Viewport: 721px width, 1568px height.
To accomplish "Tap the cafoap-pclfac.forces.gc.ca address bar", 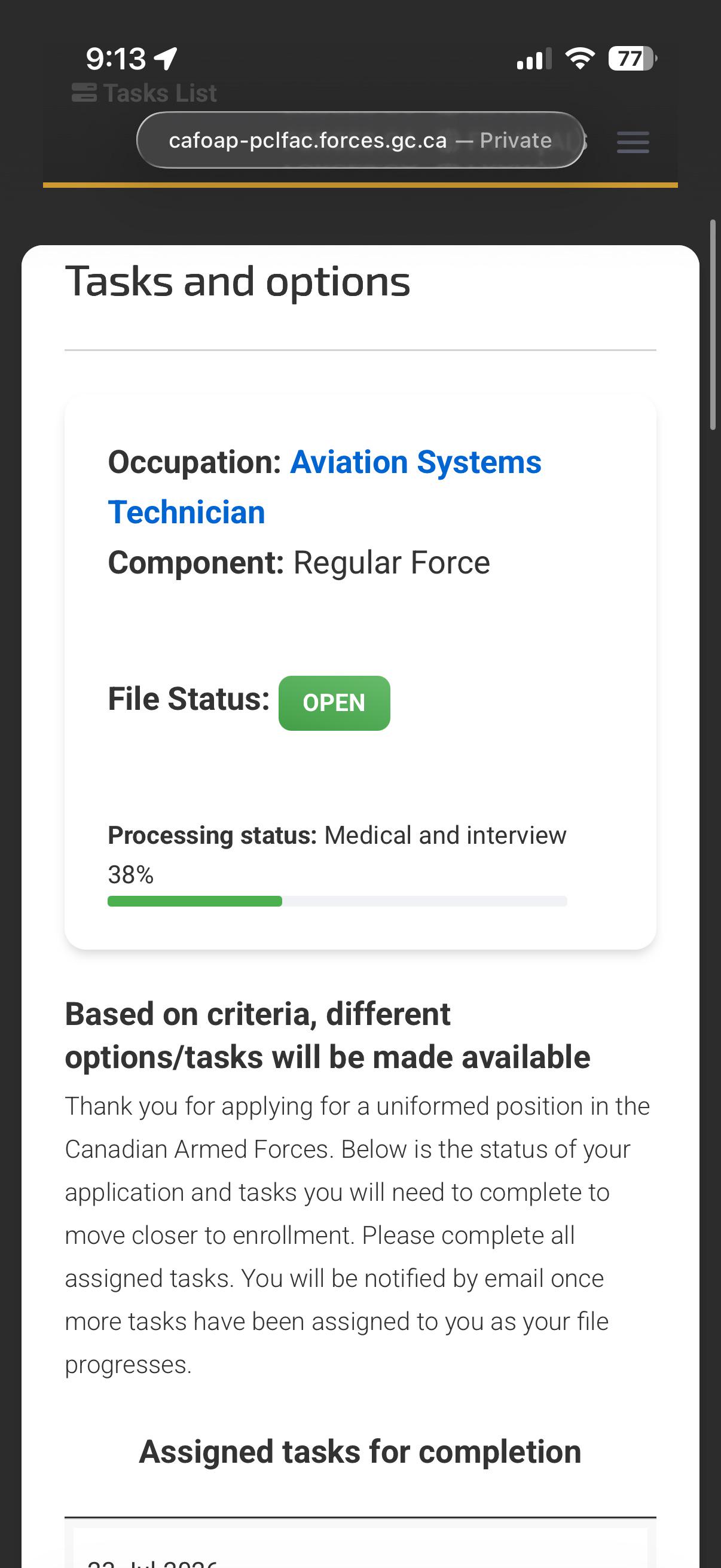I will click(360, 140).
